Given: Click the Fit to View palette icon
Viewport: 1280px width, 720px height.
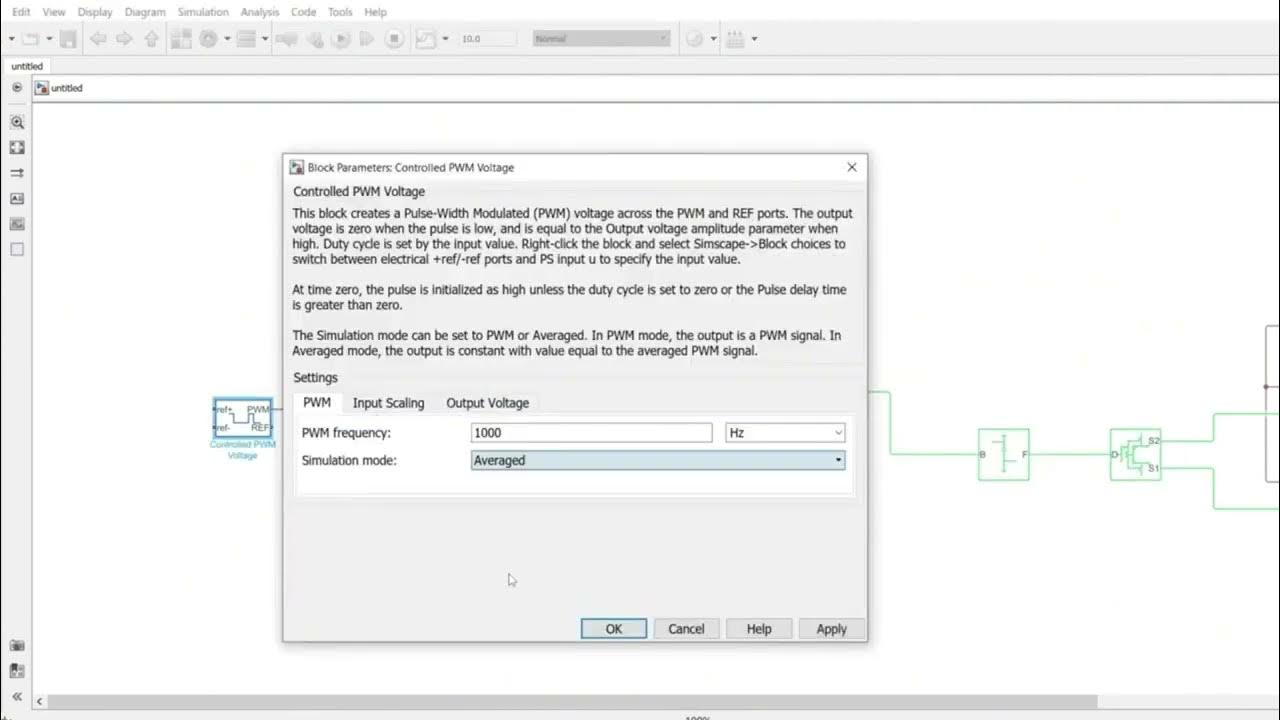Looking at the screenshot, I should [x=17, y=147].
